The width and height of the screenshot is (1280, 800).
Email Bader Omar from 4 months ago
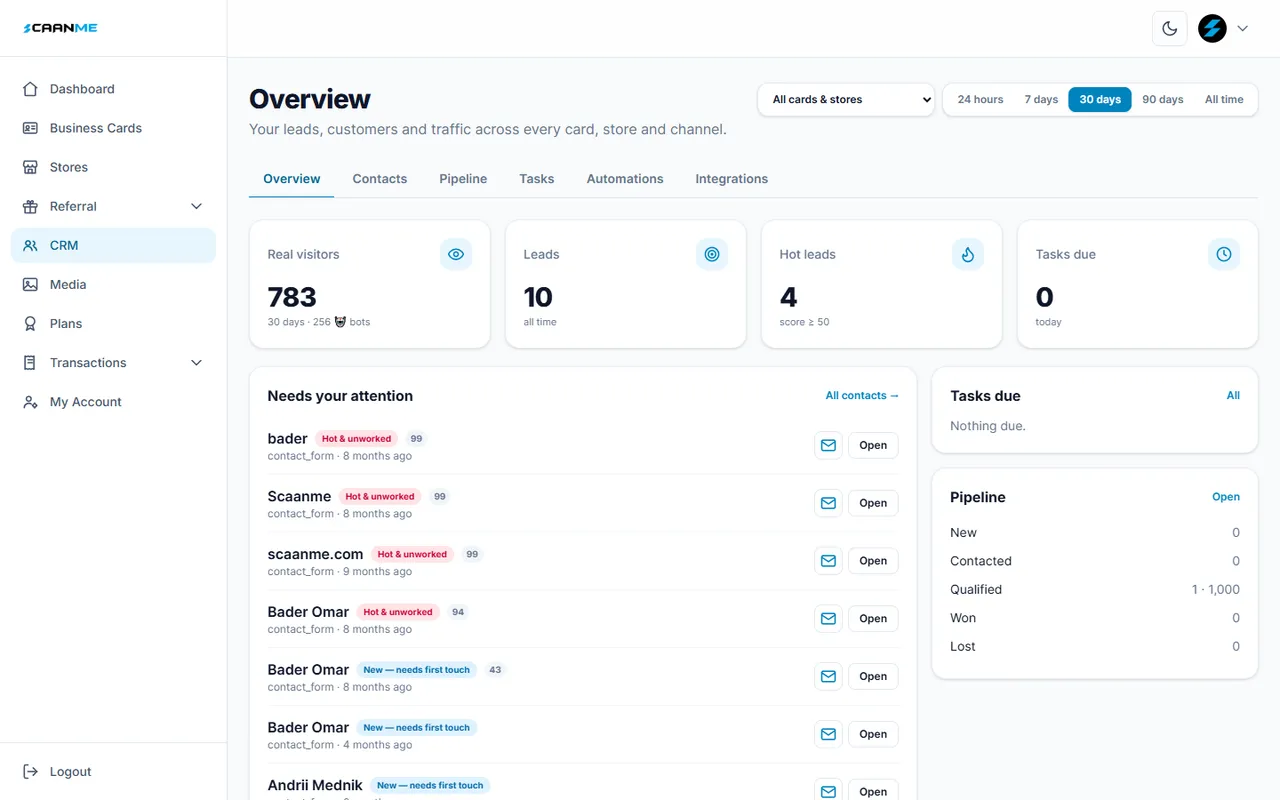click(828, 734)
